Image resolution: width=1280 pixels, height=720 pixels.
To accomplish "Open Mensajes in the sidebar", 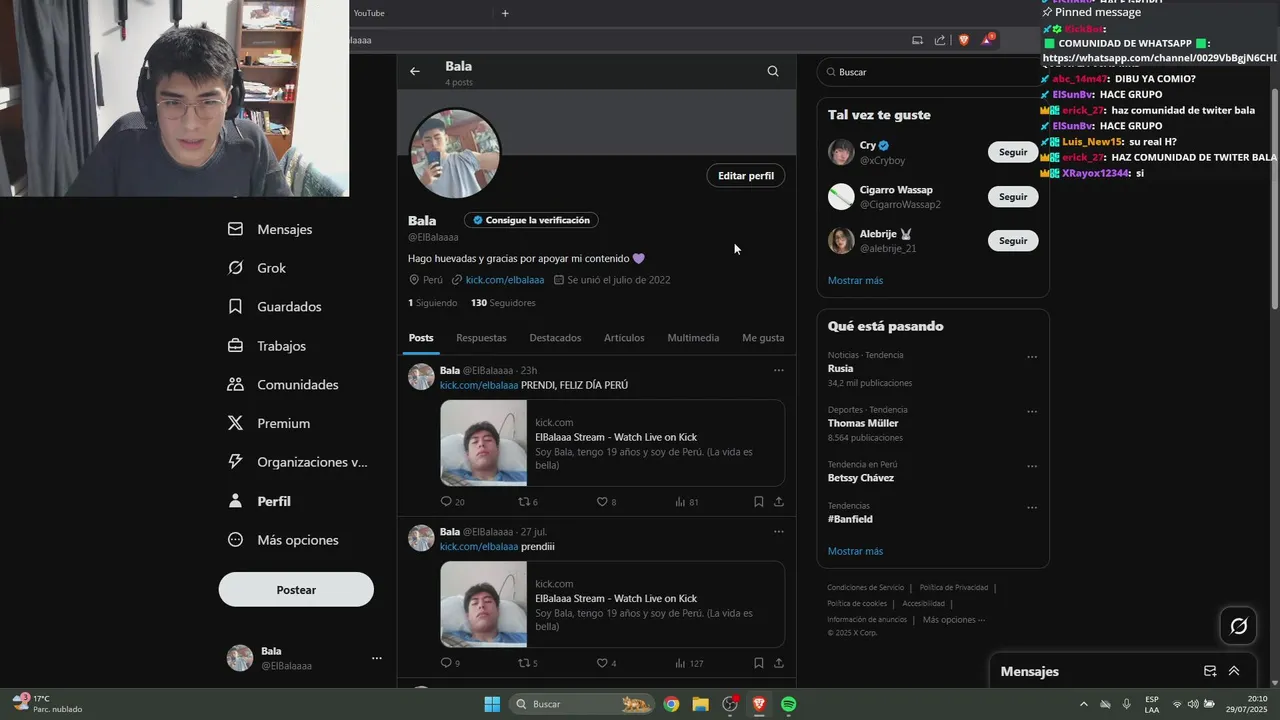I will (x=270, y=229).
